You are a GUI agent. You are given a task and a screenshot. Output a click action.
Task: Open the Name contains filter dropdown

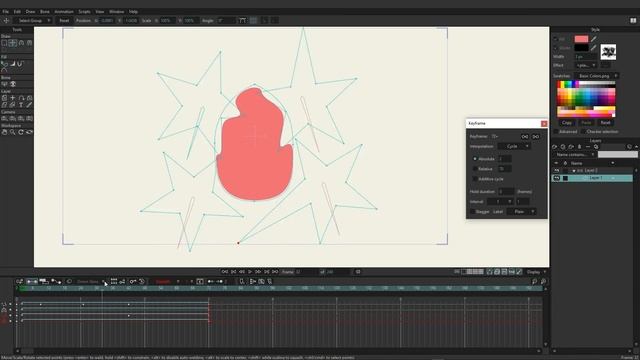point(575,155)
